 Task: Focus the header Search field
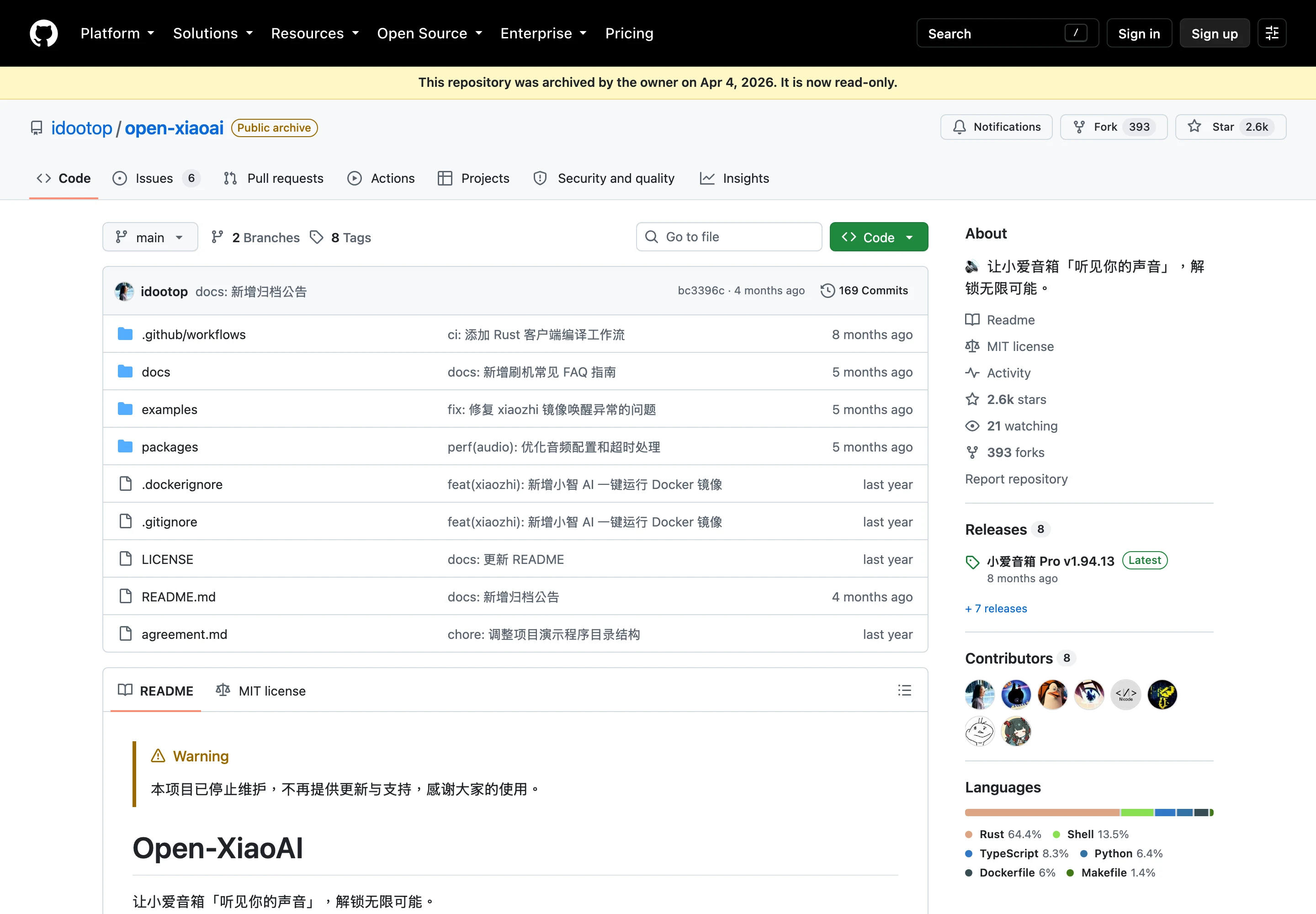1007,33
